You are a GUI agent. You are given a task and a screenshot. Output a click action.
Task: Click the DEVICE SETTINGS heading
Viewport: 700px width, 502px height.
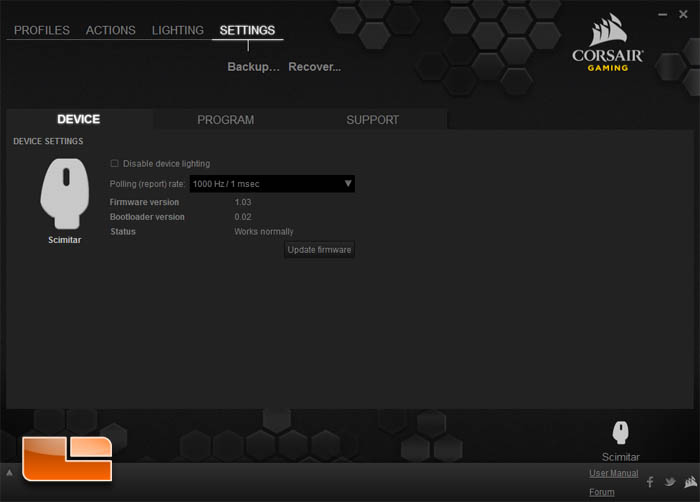tap(48, 141)
